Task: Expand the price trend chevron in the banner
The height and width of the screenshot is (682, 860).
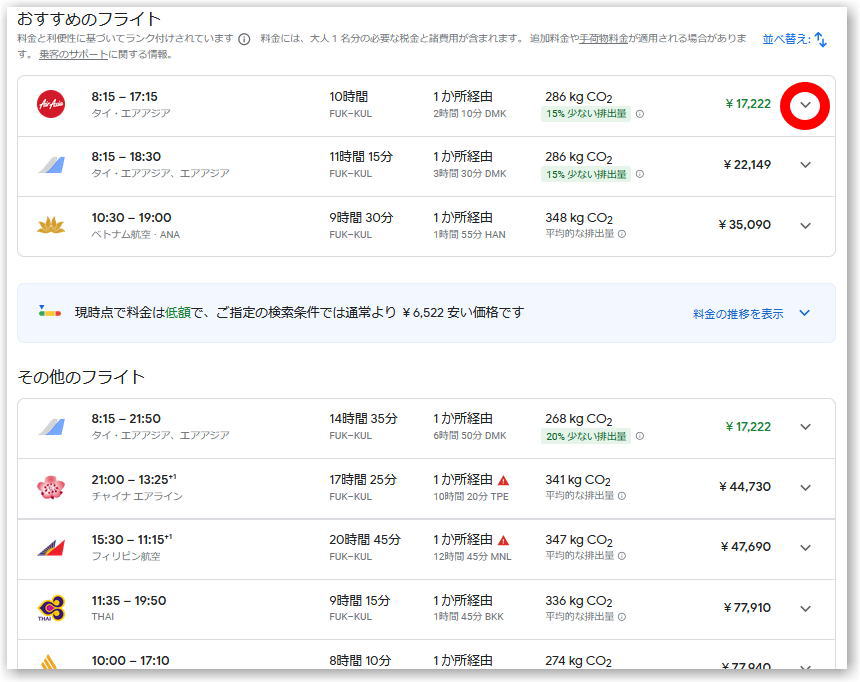Action: tap(805, 313)
